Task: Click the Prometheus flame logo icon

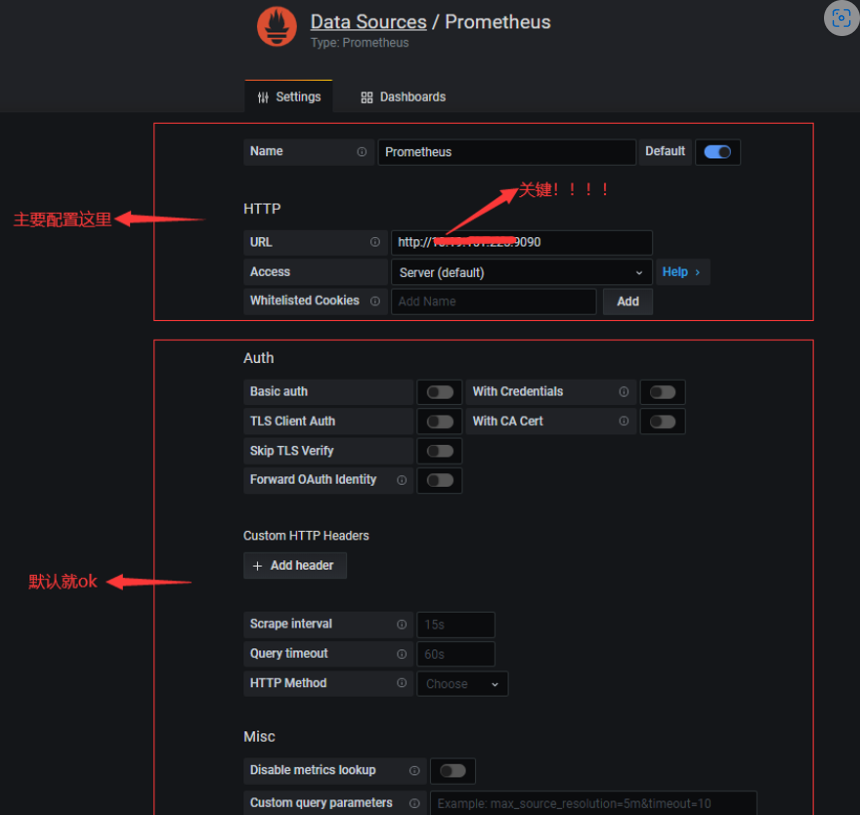Action: point(277,26)
